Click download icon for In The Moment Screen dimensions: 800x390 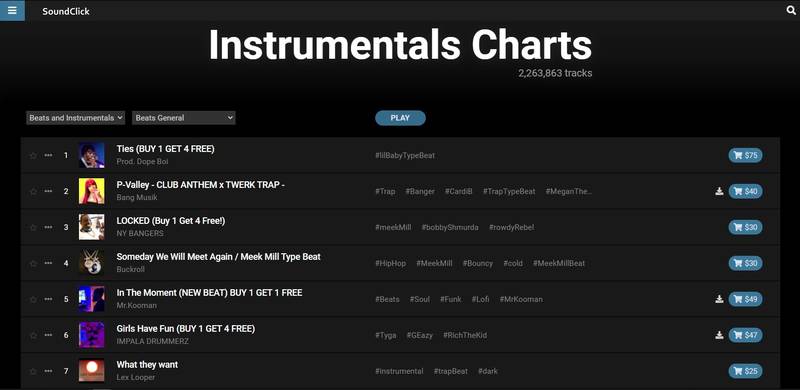[x=719, y=299]
